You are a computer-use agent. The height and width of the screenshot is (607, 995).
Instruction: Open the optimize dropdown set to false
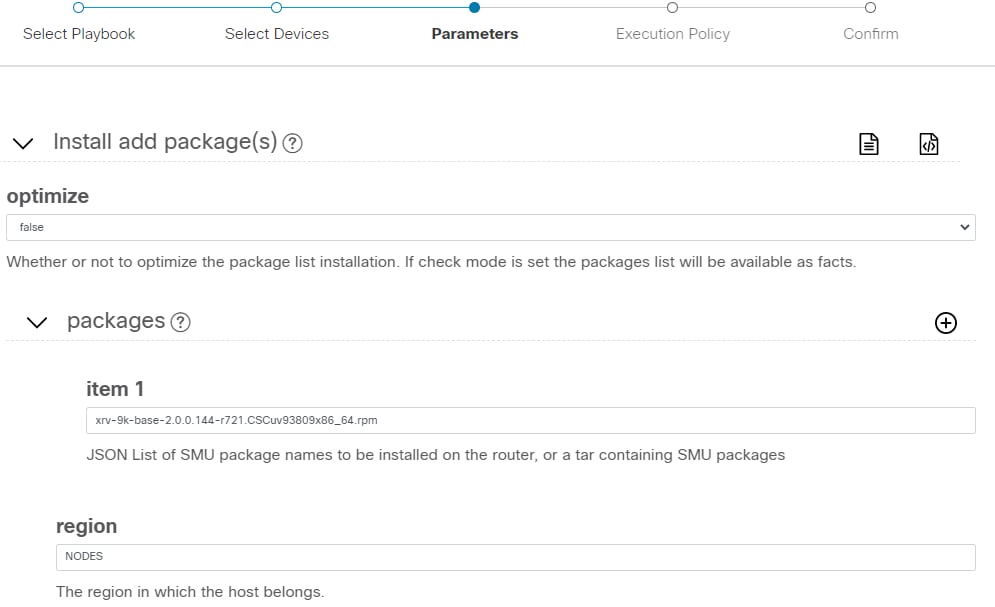pos(490,227)
